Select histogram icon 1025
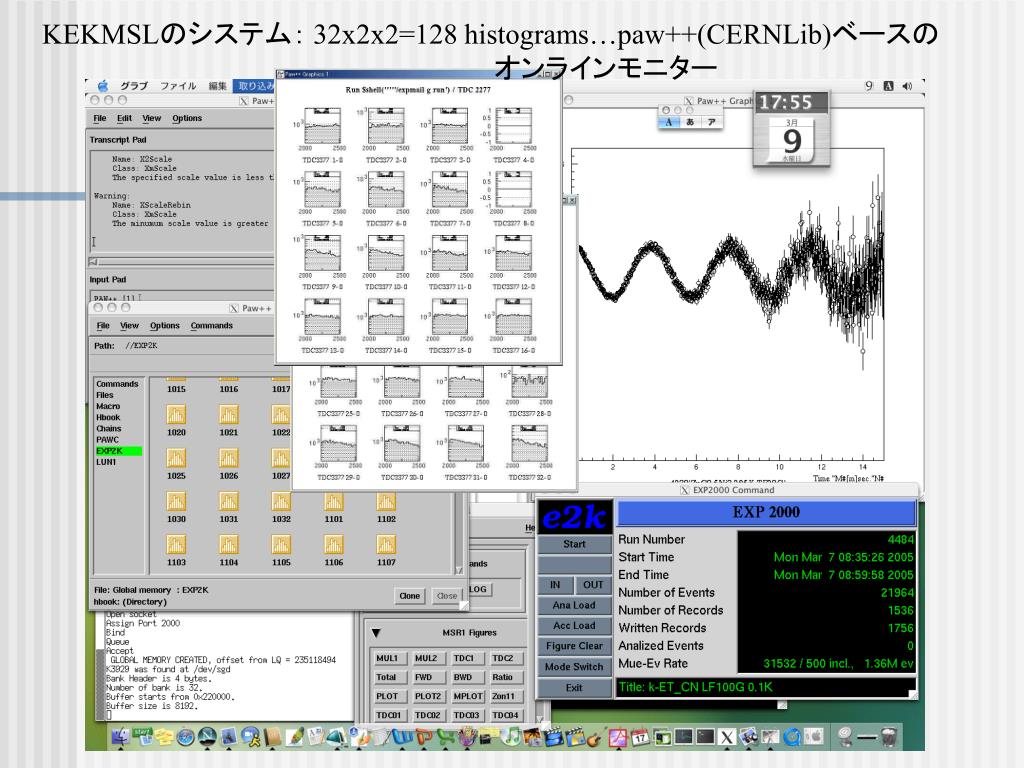 (x=176, y=458)
